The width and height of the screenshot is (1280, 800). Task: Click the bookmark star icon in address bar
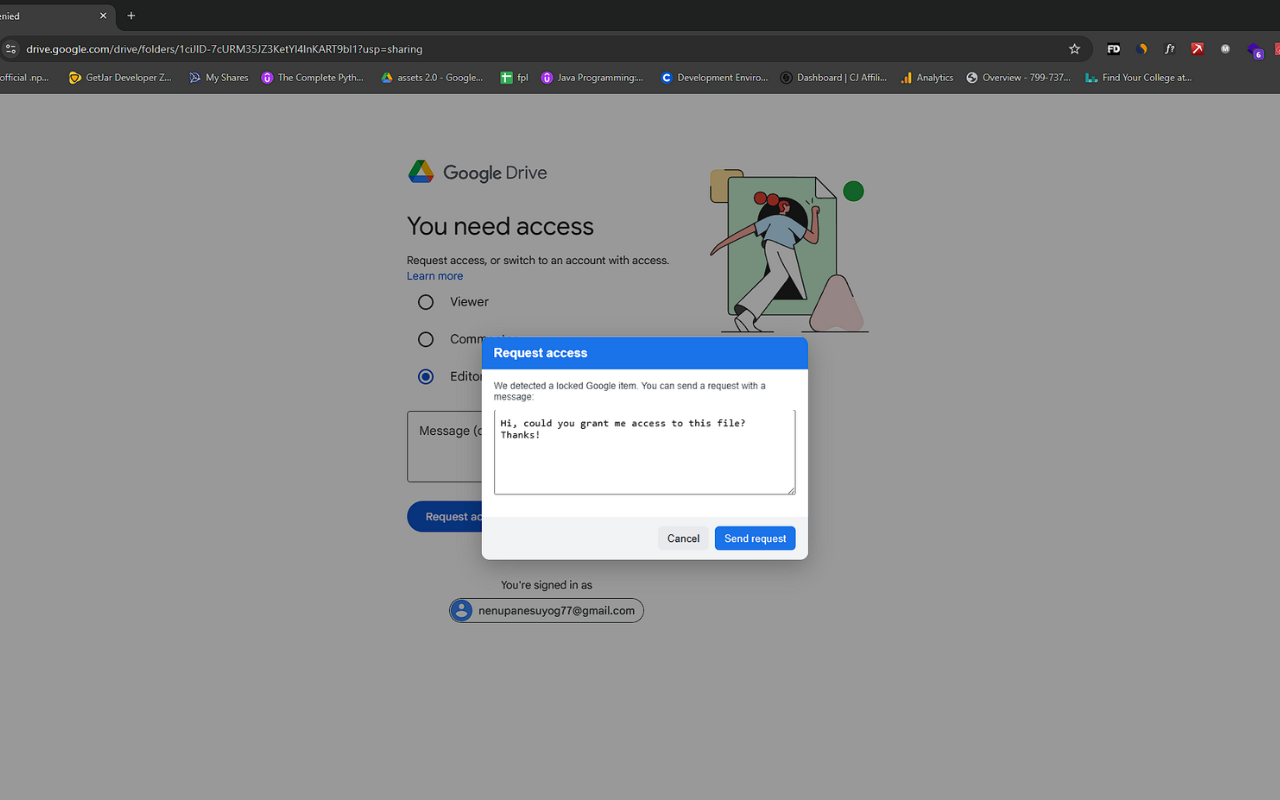click(x=1074, y=49)
